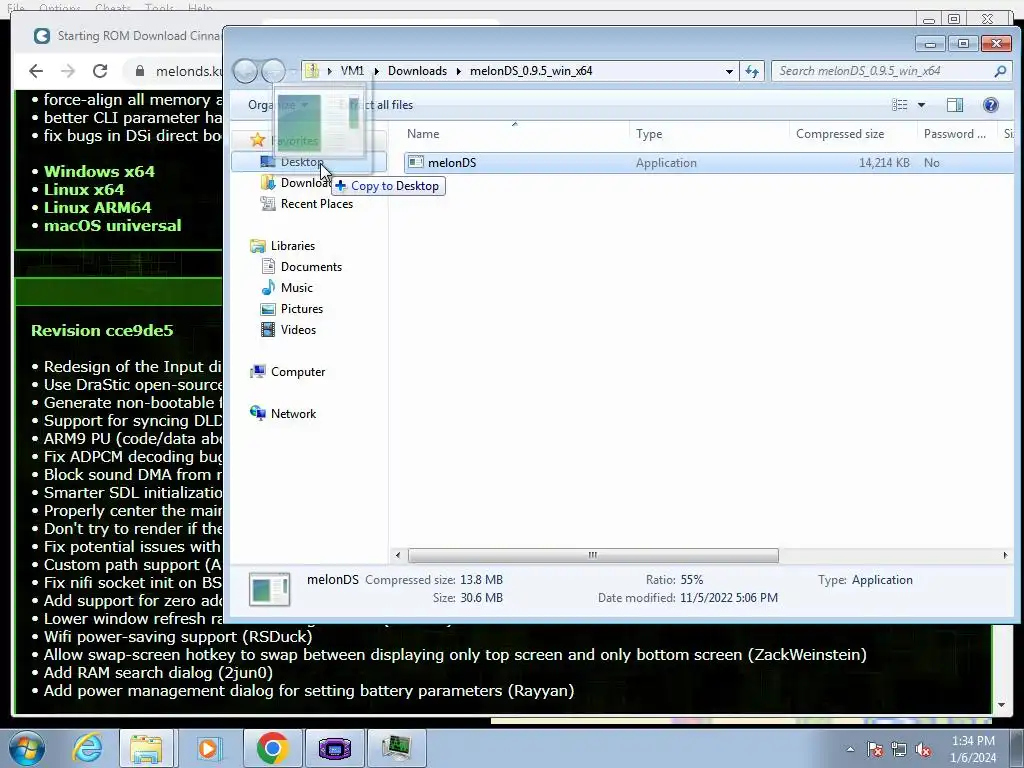Open Computer in navigation pane

click(x=298, y=372)
